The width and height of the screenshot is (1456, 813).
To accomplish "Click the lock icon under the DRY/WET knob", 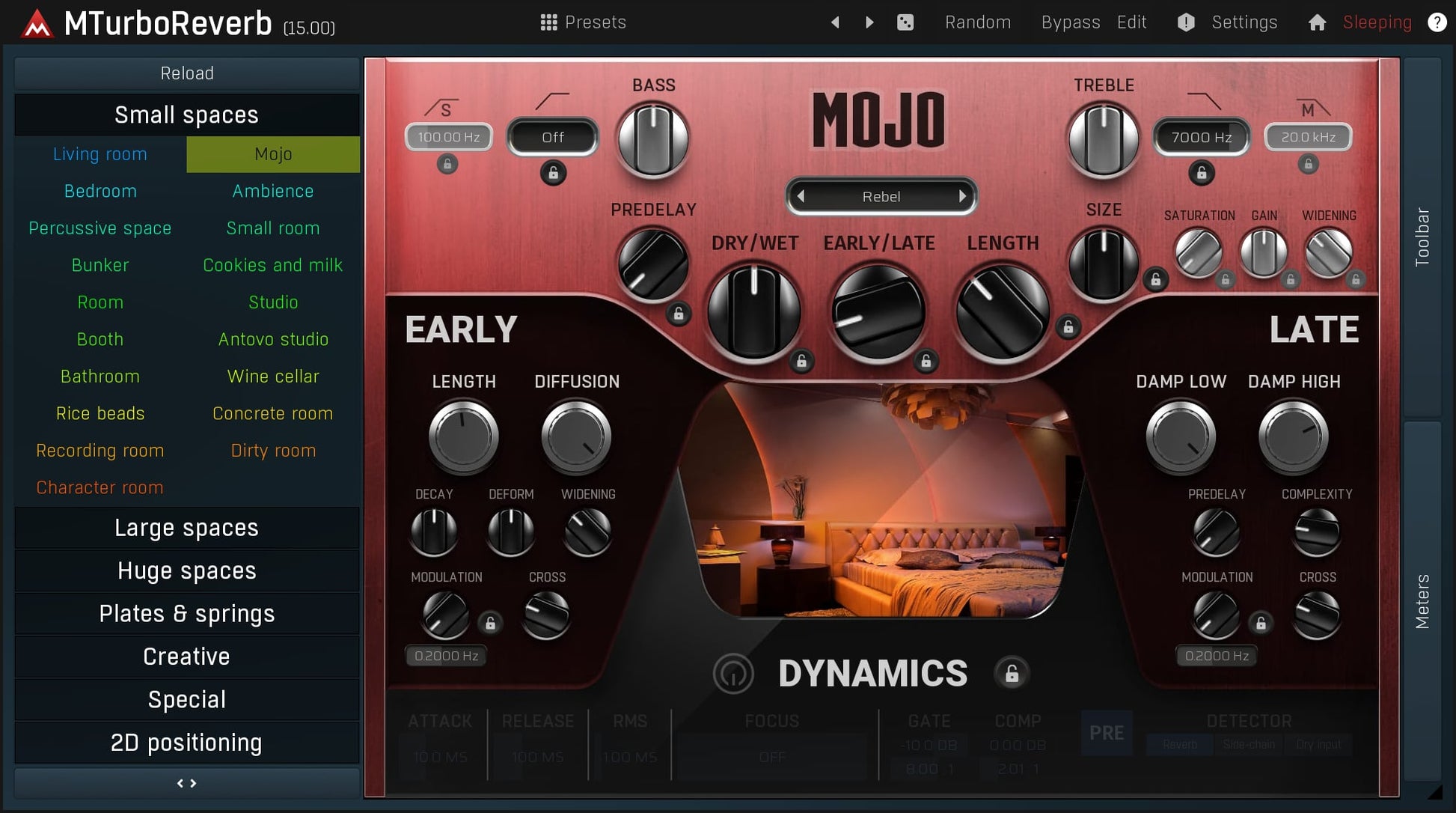I will point(801,362).
